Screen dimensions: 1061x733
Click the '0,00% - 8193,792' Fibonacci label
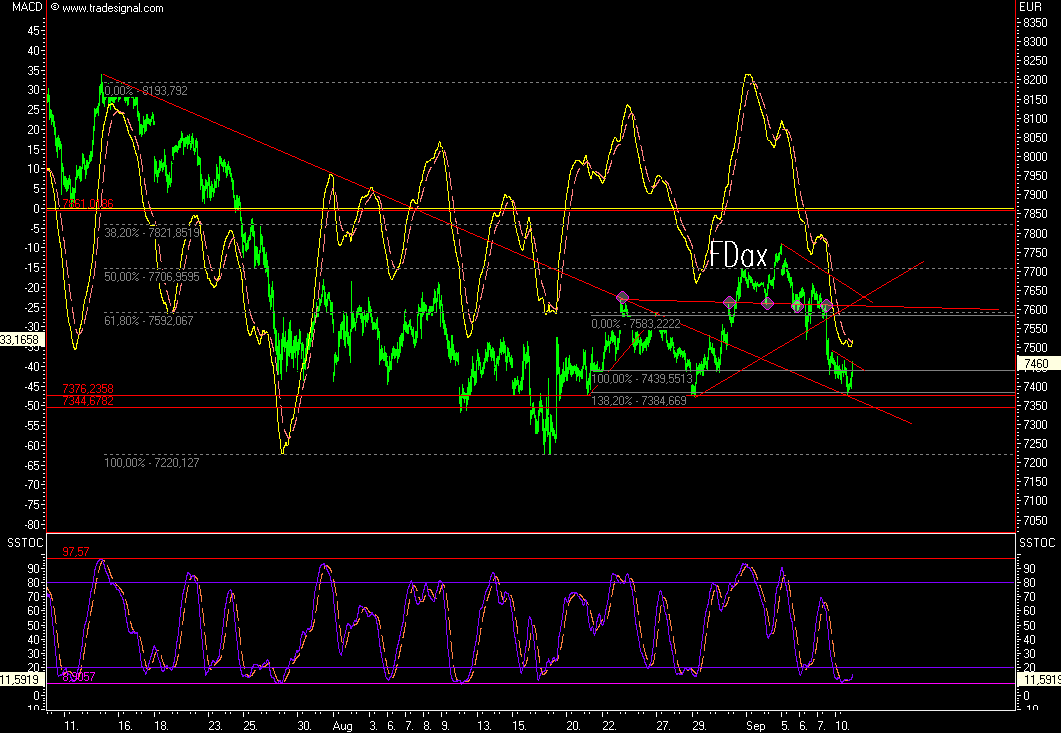pos(145,91)
